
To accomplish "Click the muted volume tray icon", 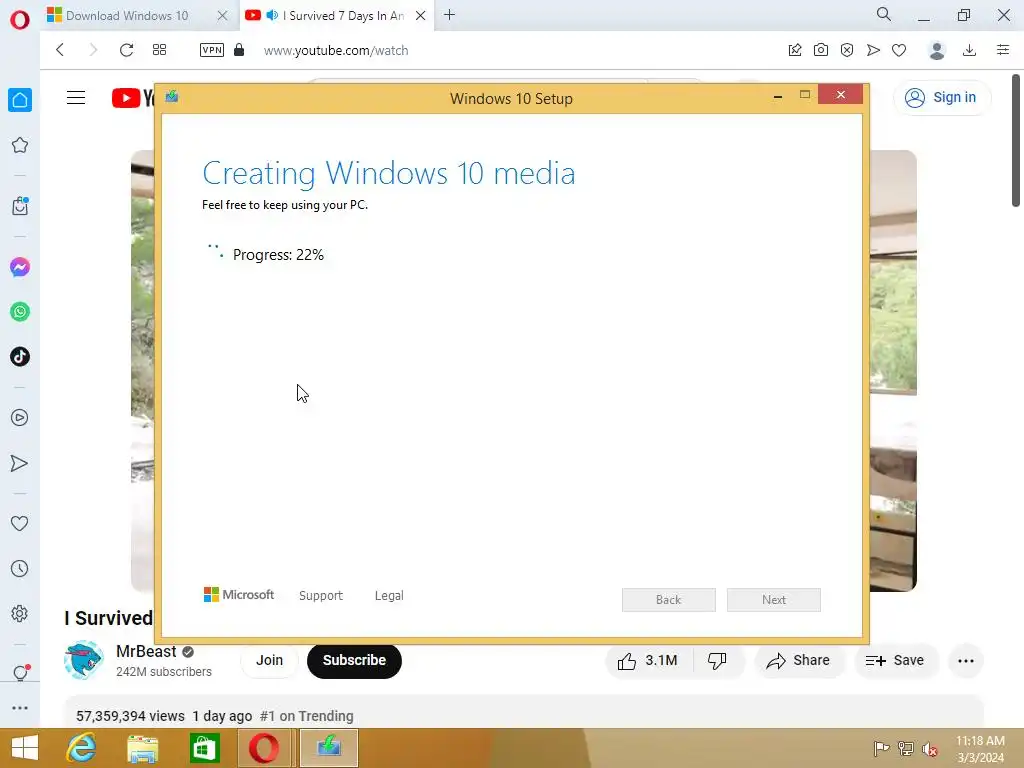I will click(x=929, y=749).
